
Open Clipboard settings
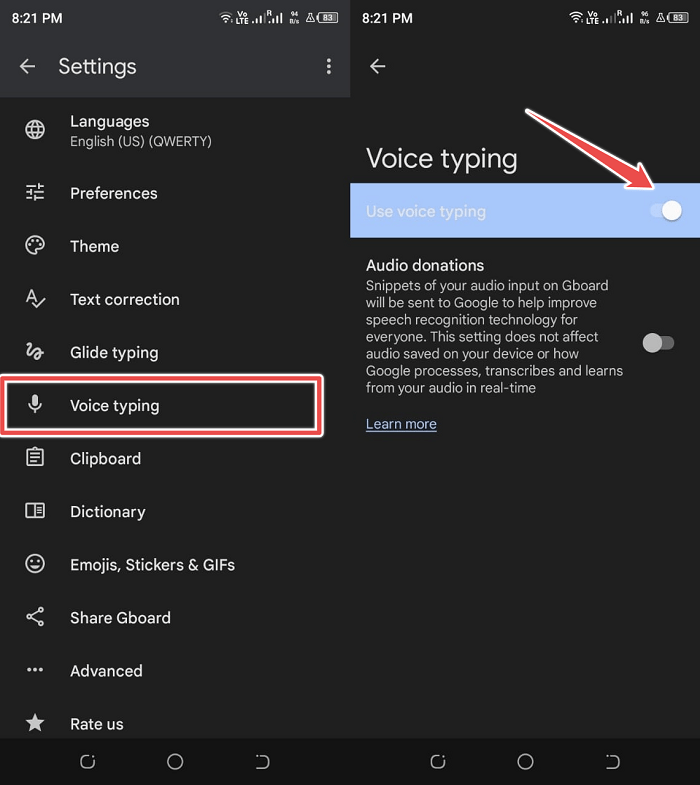[x=175, y=458]
